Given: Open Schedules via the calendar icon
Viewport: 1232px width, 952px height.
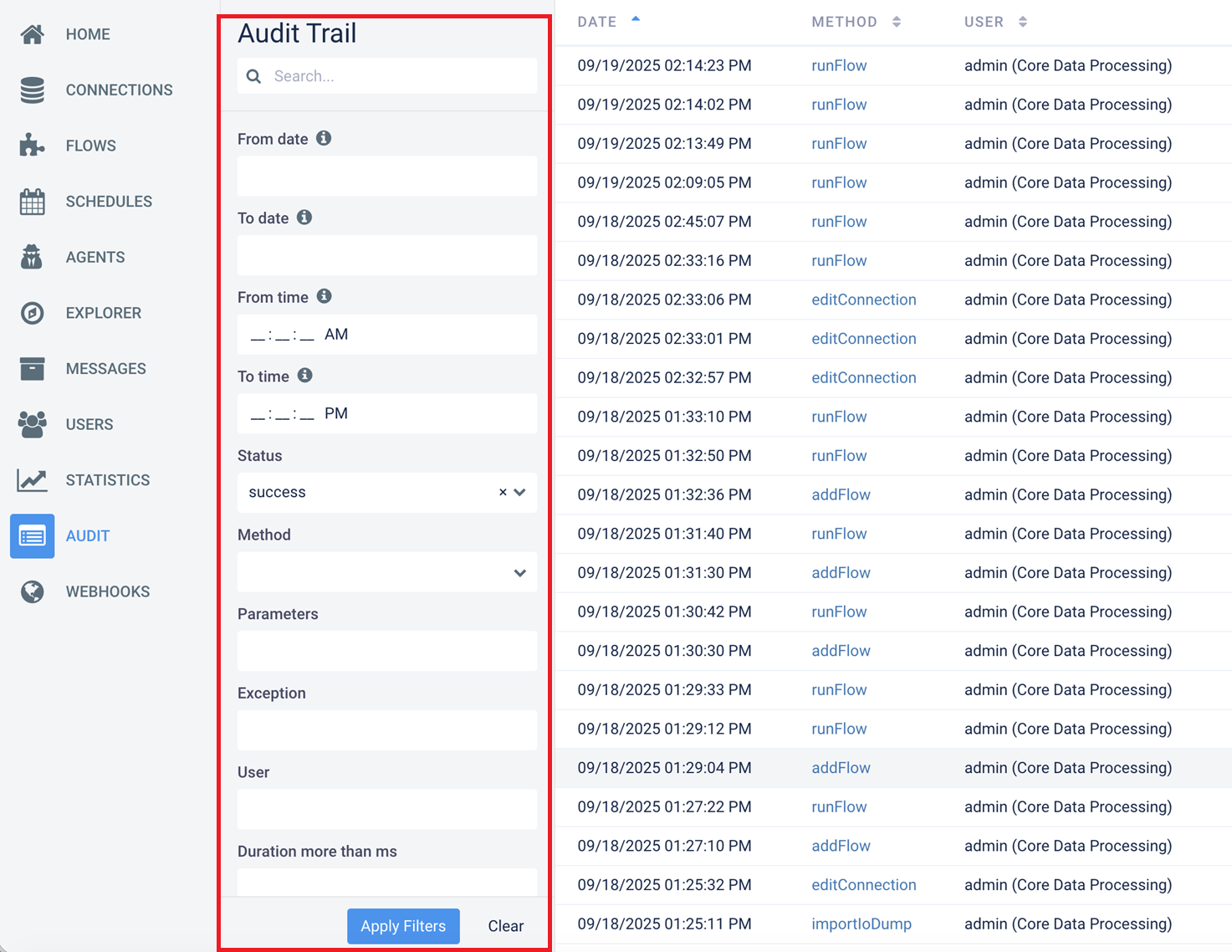Looking at the screenshot, I should tap(32, 202).
